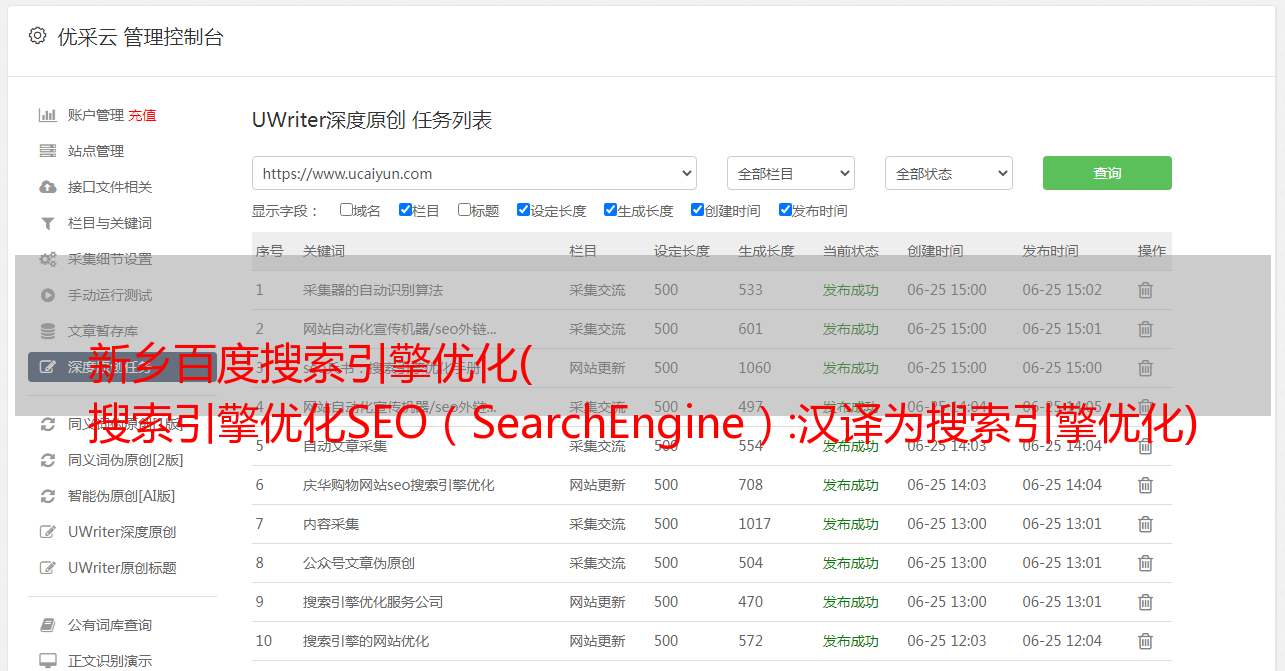Click keyword 内容采集 in row 7
Image resolution: width=1285 pixels, height=671 pixels.
(x=331, y=524)
